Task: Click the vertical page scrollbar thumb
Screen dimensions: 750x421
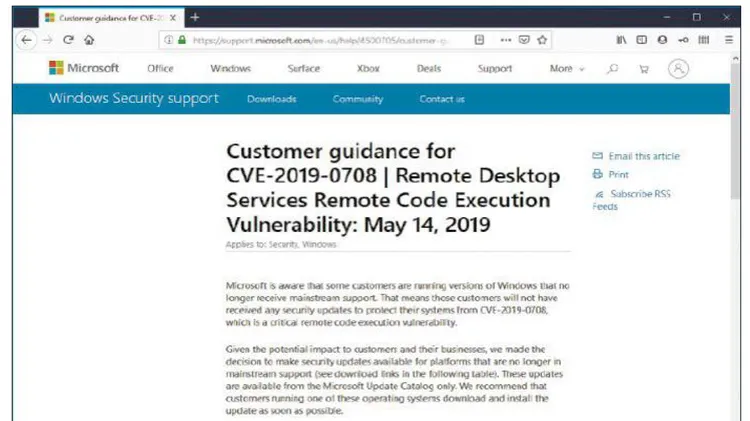Action: point(735,131)
